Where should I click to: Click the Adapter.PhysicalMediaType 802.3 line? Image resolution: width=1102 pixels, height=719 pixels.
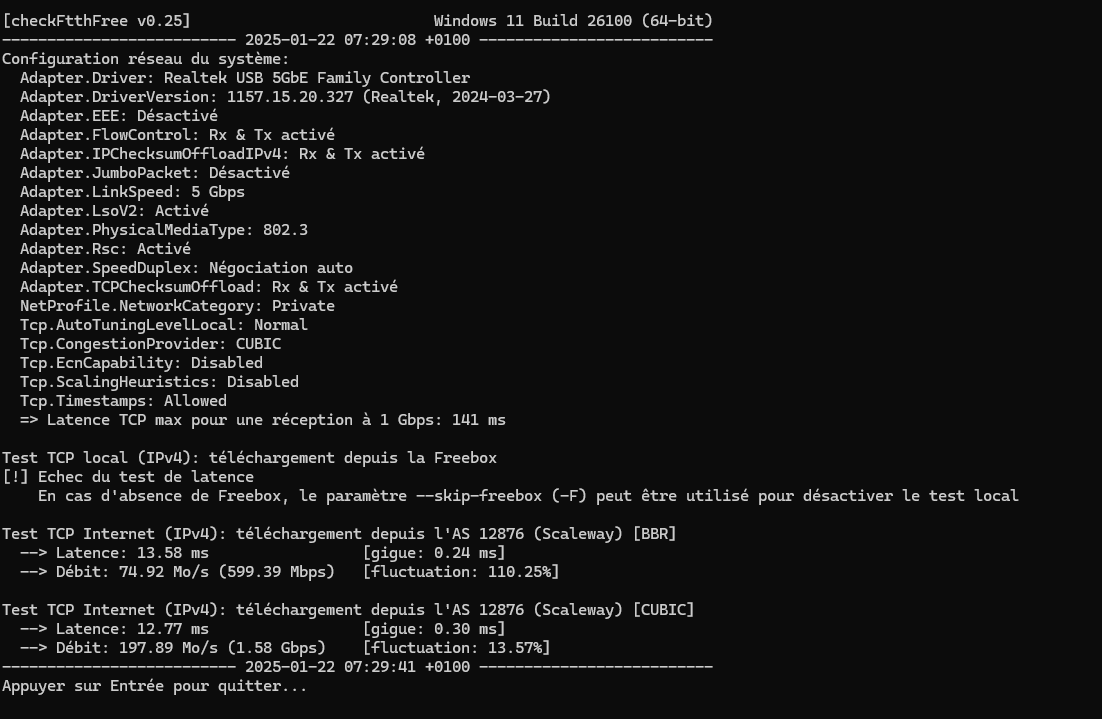(164, 230)
